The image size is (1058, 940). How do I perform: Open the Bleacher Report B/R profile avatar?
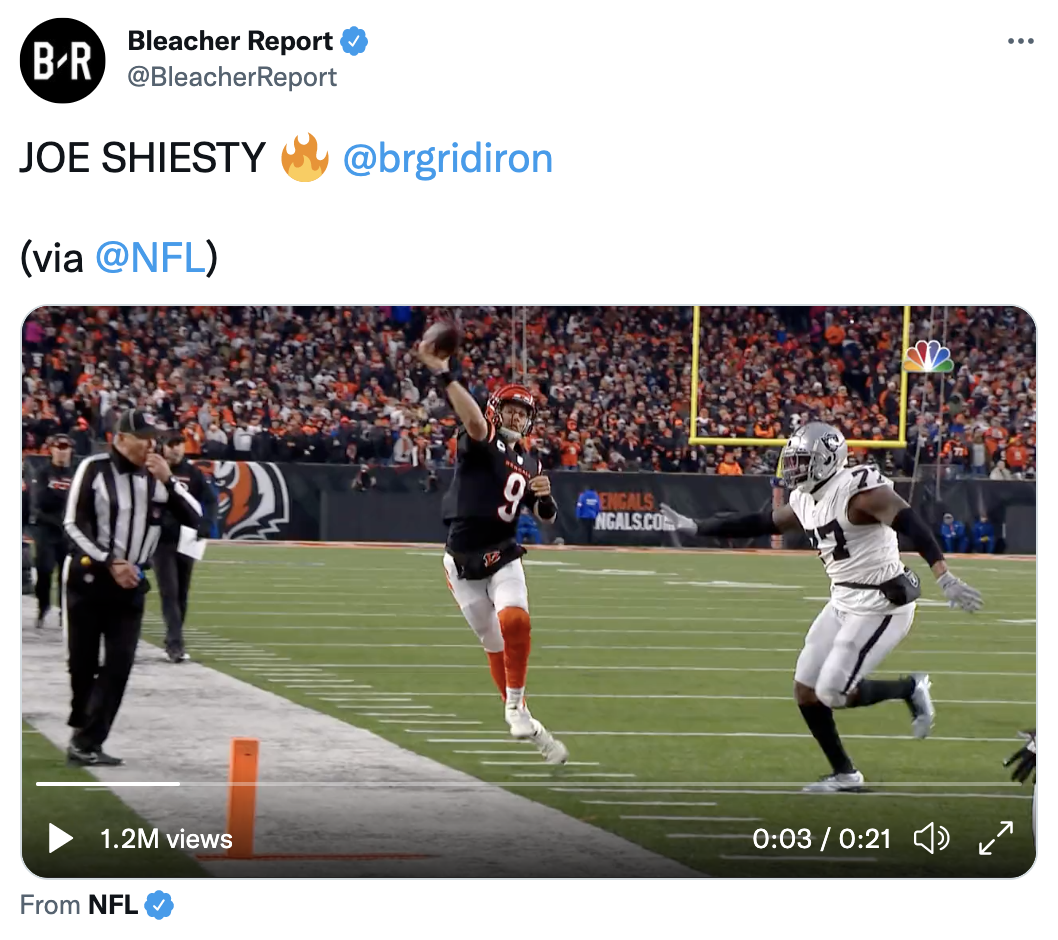click(62, 61)
